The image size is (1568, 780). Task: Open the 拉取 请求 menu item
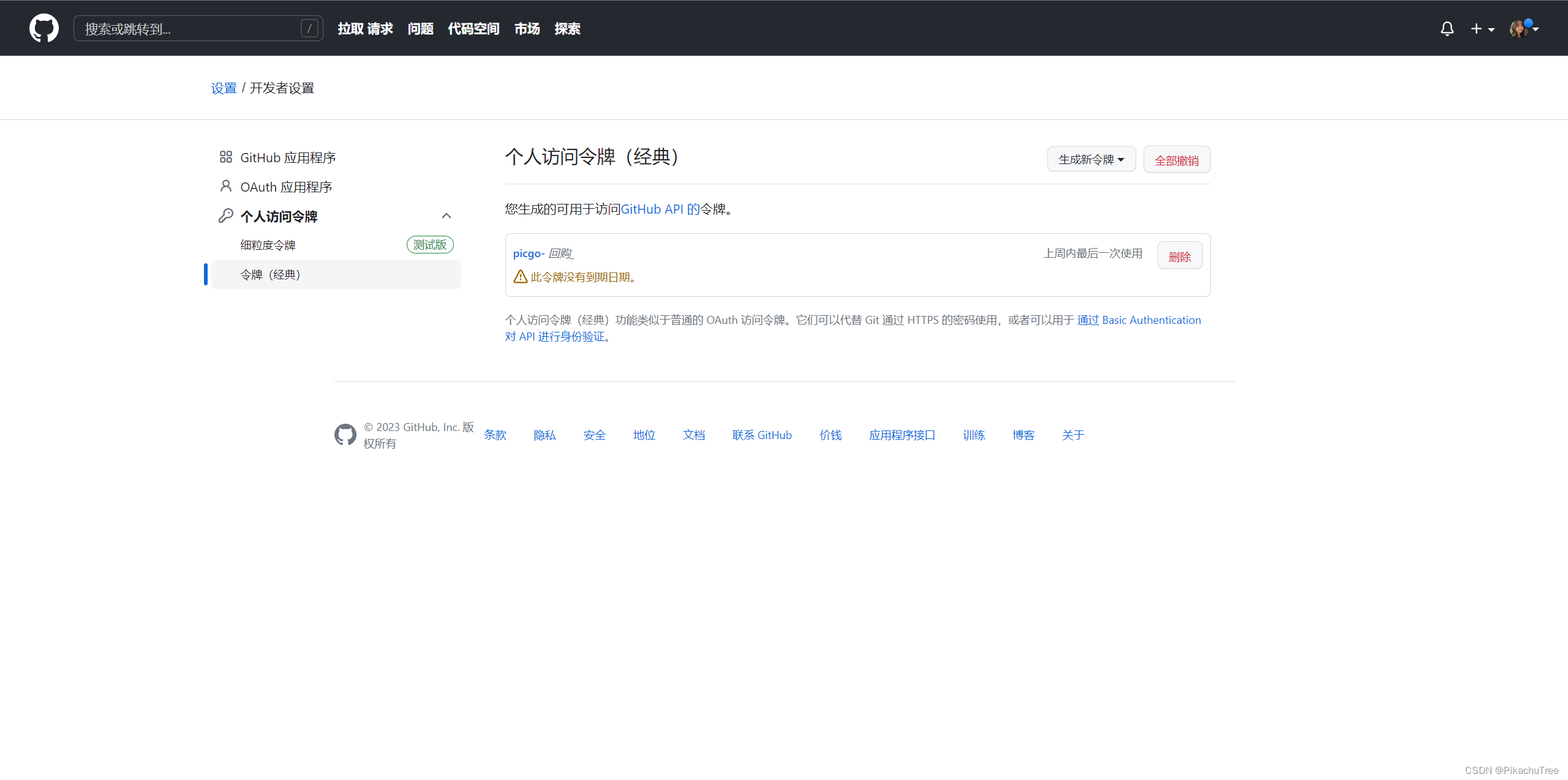tap(365, 28)
